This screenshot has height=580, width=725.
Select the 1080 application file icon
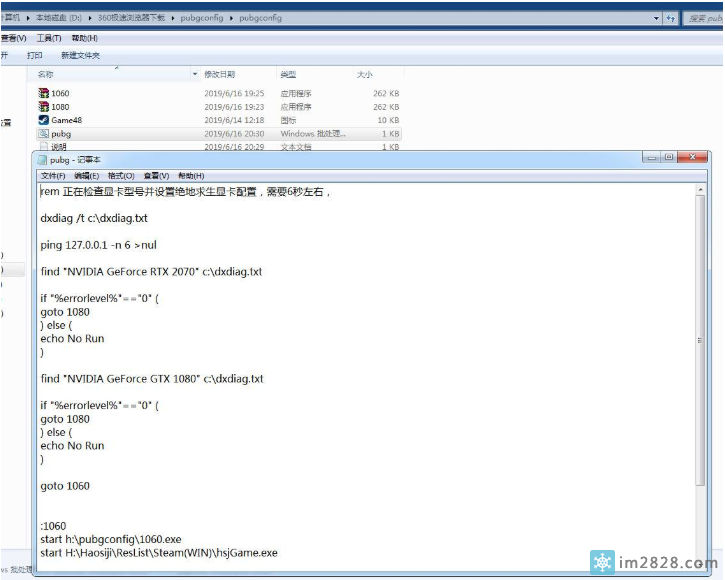[x=44, y=106]
